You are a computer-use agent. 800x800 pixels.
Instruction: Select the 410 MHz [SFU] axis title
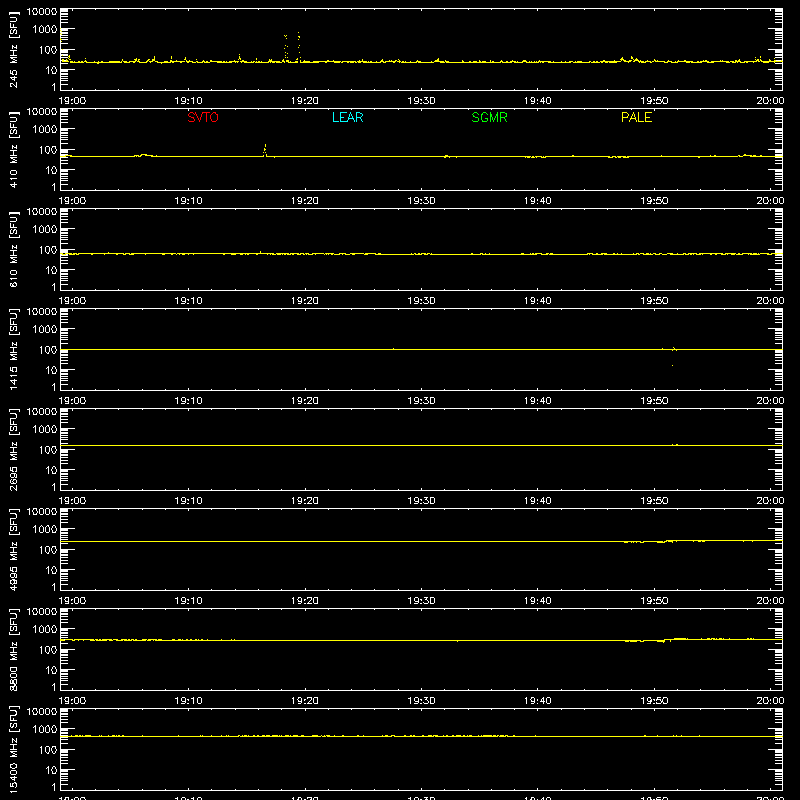[13, 149]
